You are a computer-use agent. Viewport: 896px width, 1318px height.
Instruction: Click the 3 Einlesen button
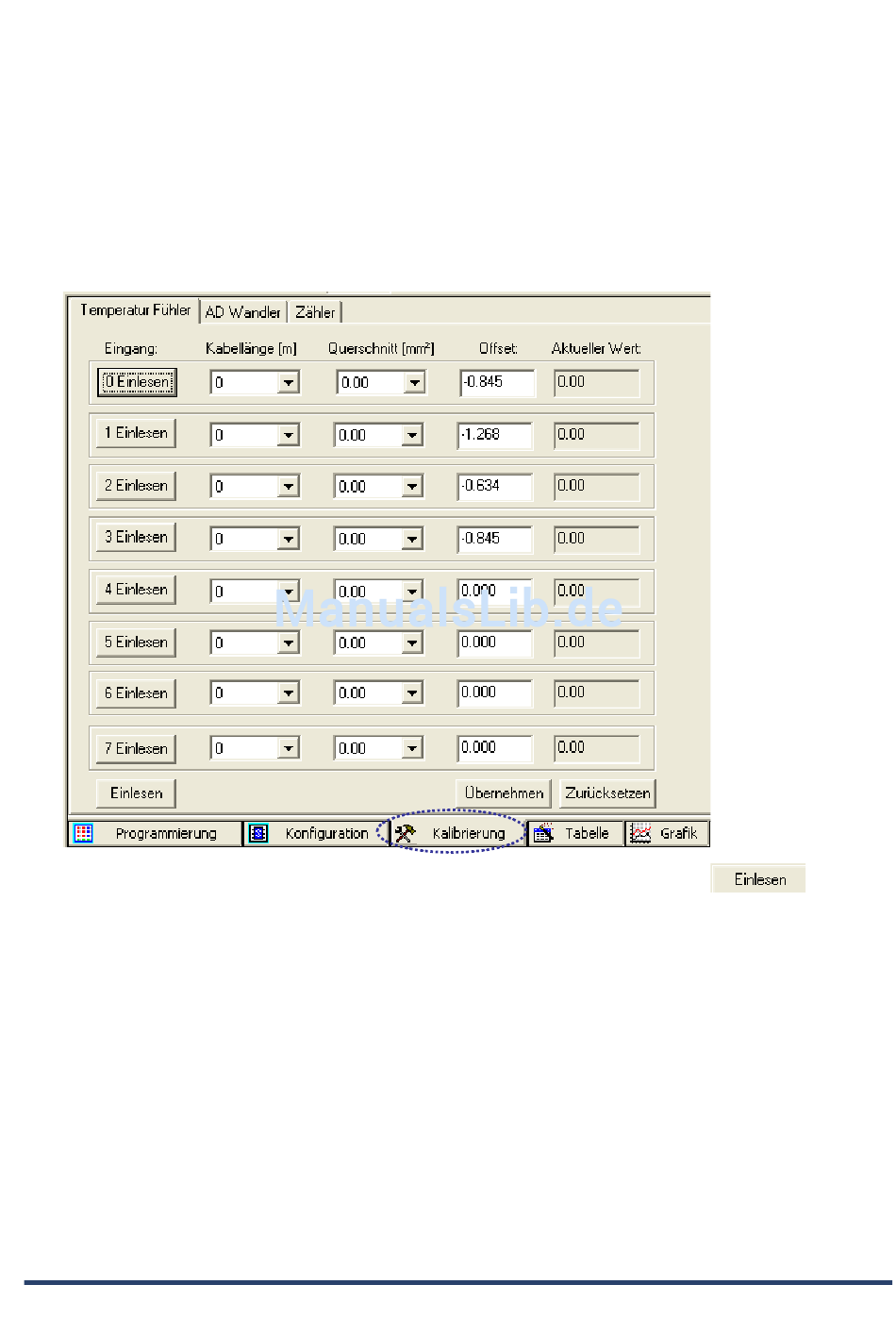(136, 537)
